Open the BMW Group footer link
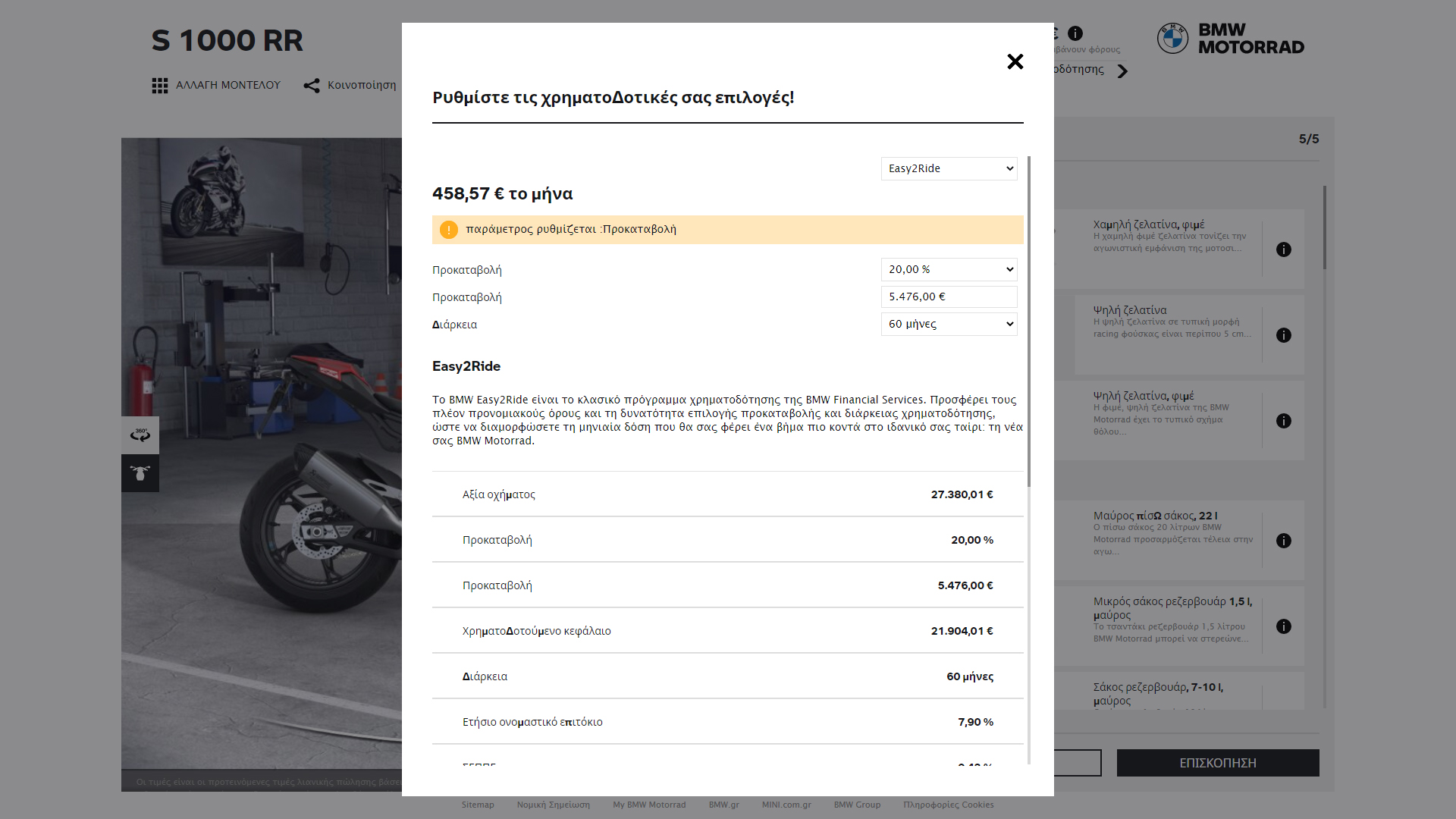Screen dimensions: 1456x819 [858, 805]
